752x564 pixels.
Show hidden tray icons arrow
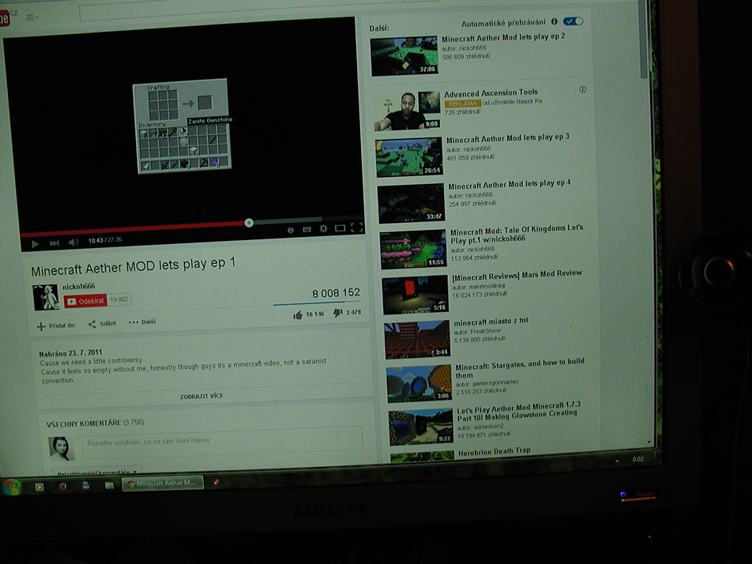click(617, 461)
